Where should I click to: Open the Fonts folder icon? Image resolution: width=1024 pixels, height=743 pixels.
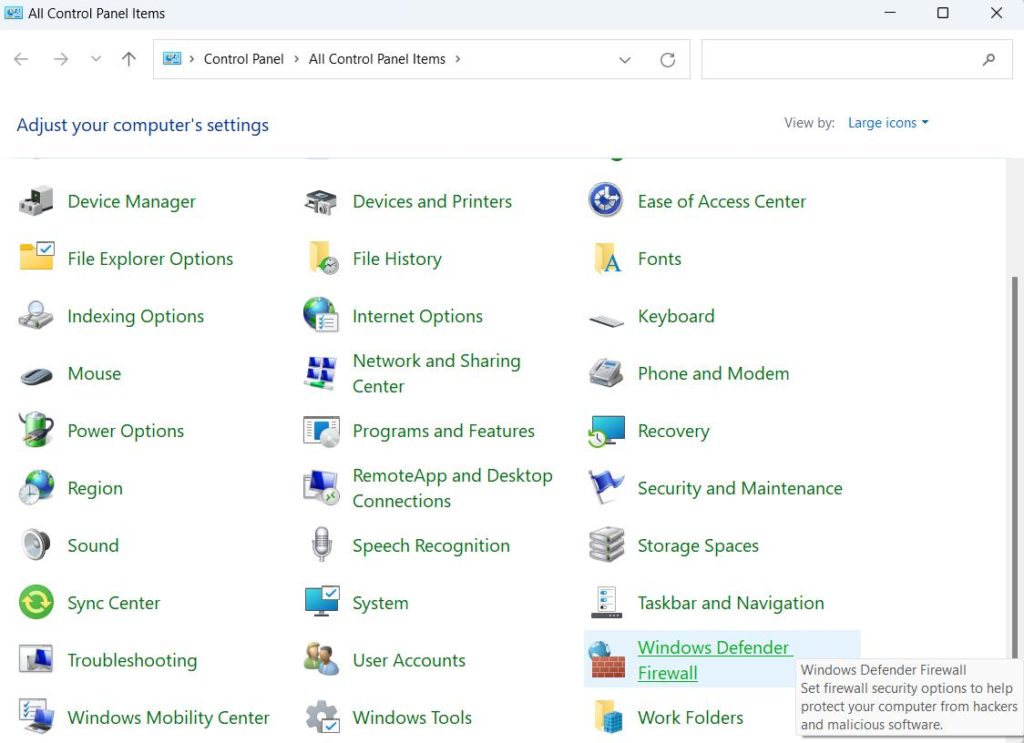(607, 258)
